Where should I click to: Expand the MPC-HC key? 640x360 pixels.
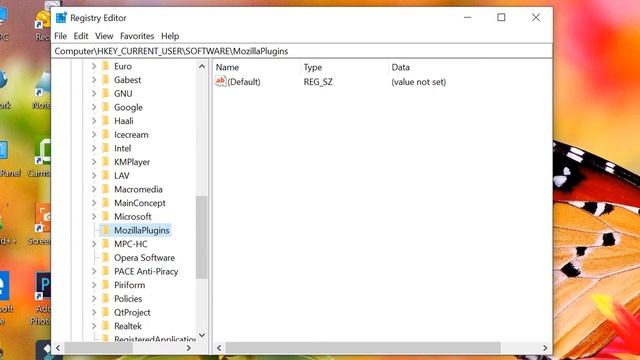(94, 244)
